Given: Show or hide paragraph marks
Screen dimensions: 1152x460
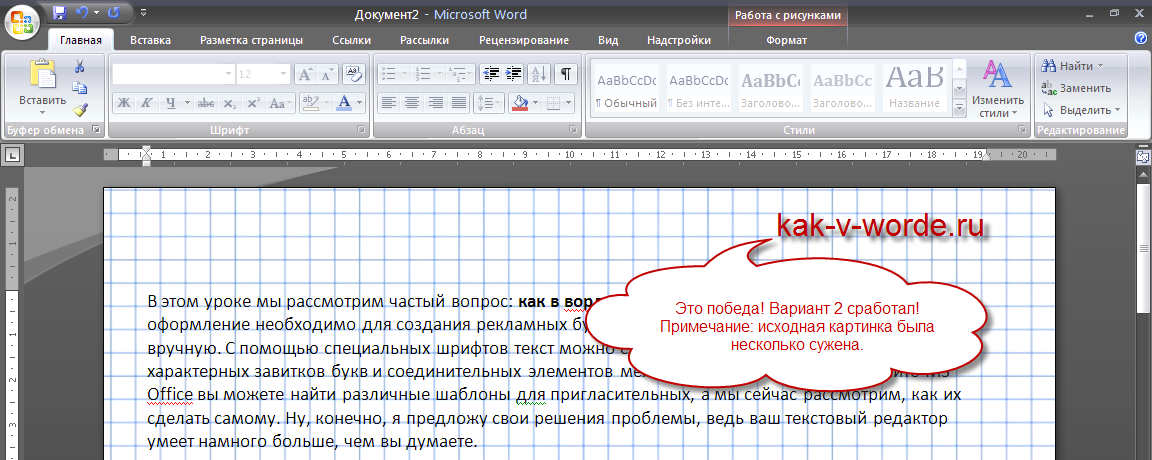Looking at the screenshot, I should coord(566,73).
